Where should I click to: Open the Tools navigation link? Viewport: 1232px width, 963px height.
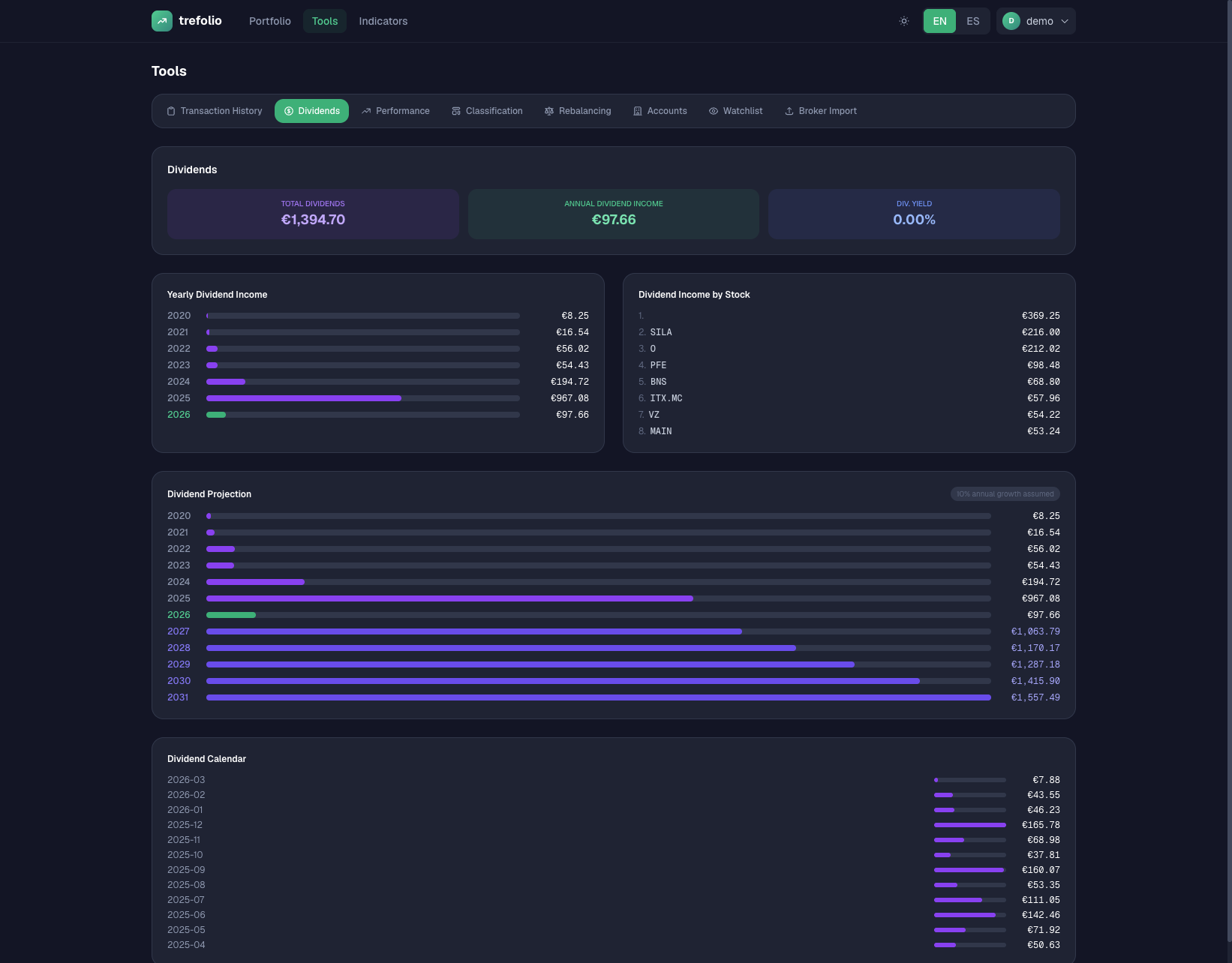tap(324, 21)
